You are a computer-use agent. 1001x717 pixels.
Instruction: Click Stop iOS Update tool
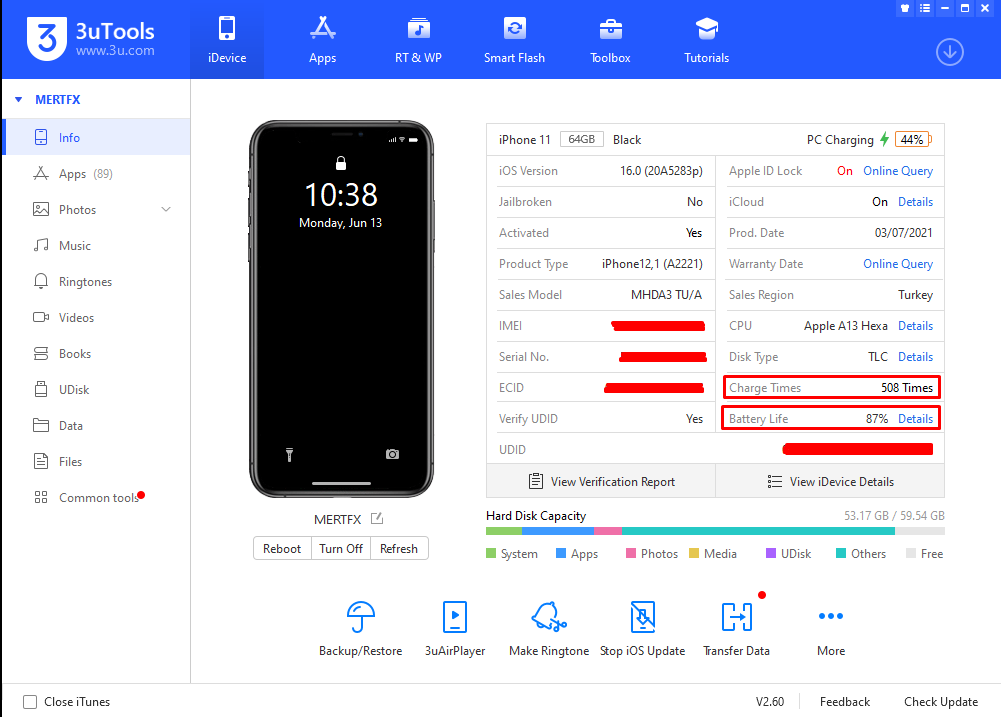tap(642, 629)
